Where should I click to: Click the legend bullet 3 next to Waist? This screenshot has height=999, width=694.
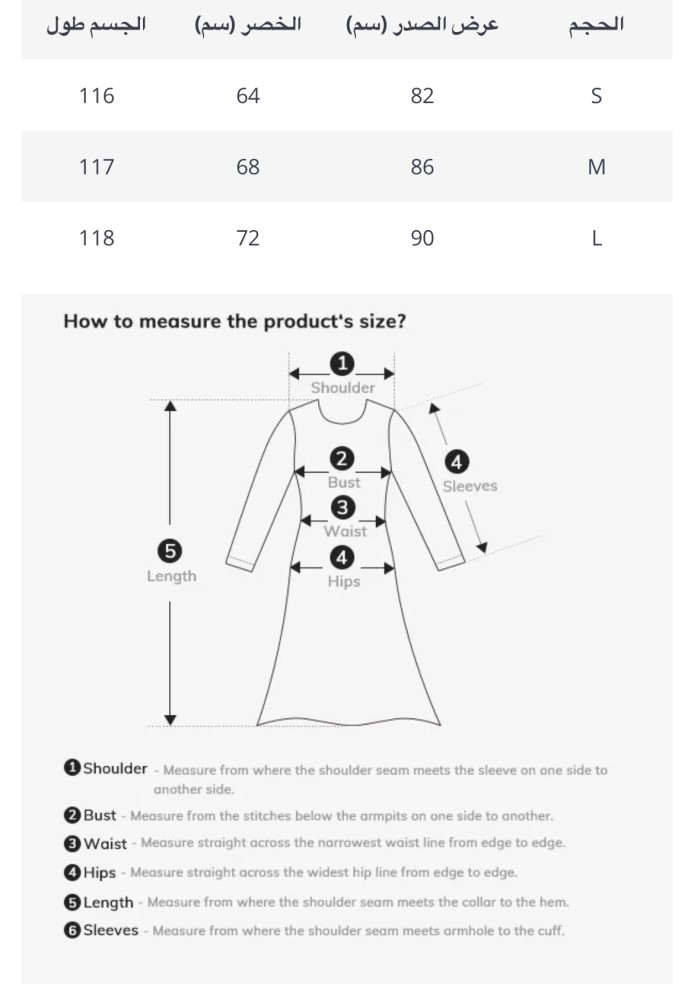pyautogui.click(x=72, y=843)
